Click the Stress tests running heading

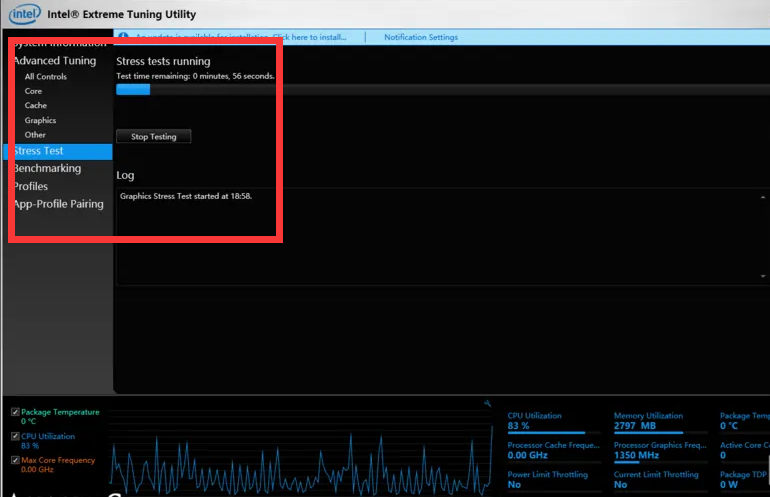tap(164, 61)
